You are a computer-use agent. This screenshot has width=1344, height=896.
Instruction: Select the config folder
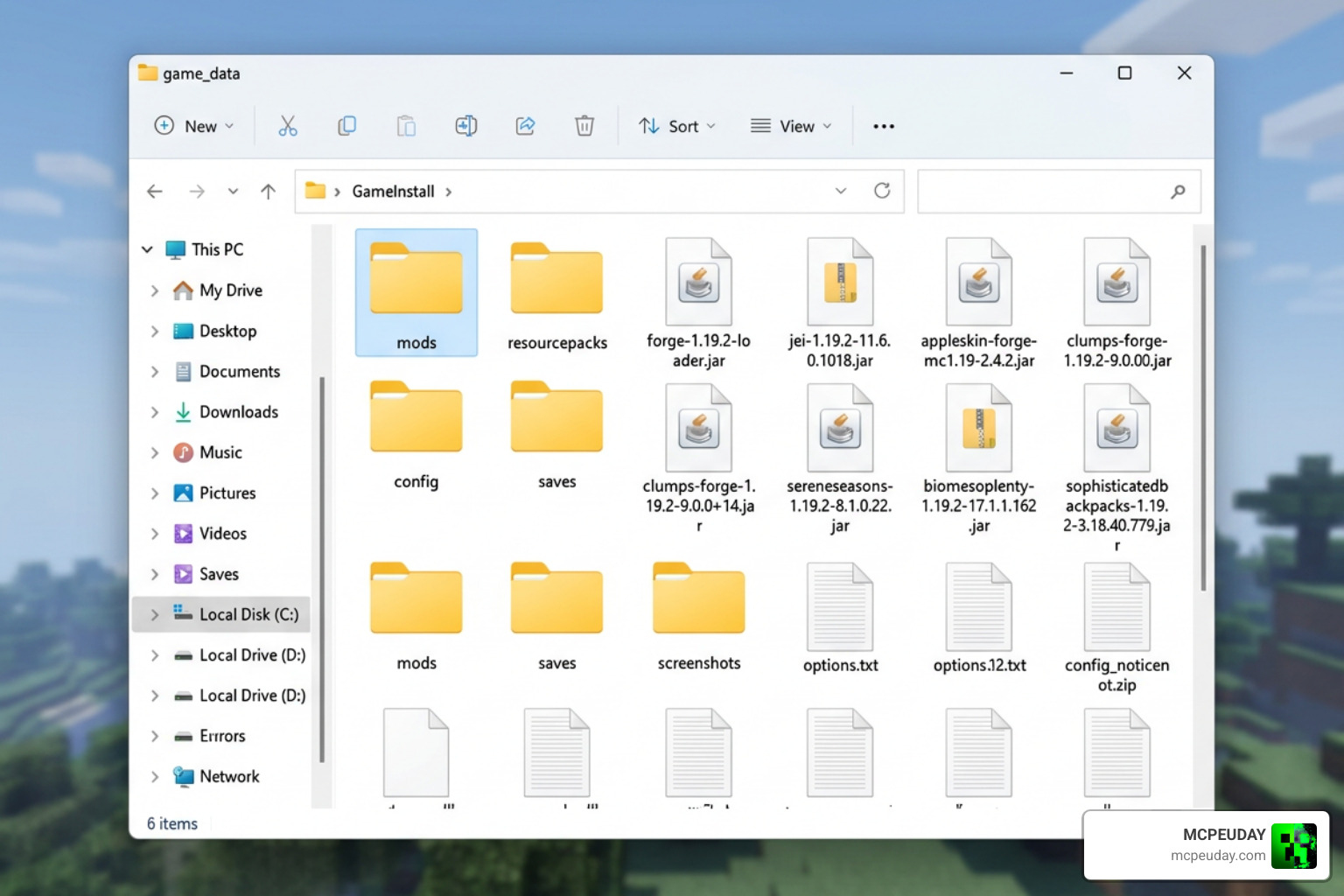[416, 436]
